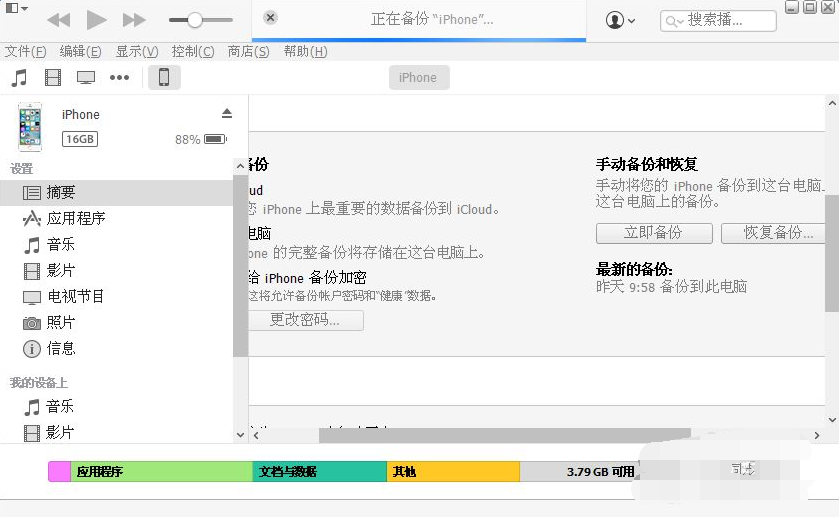Switch to the Movies library icon
Image resolution: width=839 pixels, height=517 pixels.
tap(52, 78)
